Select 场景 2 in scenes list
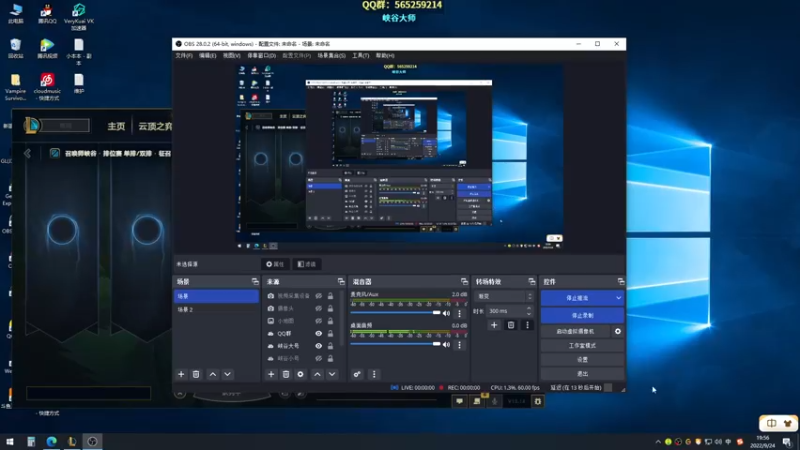The width and height of the screenshot is (800, 450). (x=216, y=309)
